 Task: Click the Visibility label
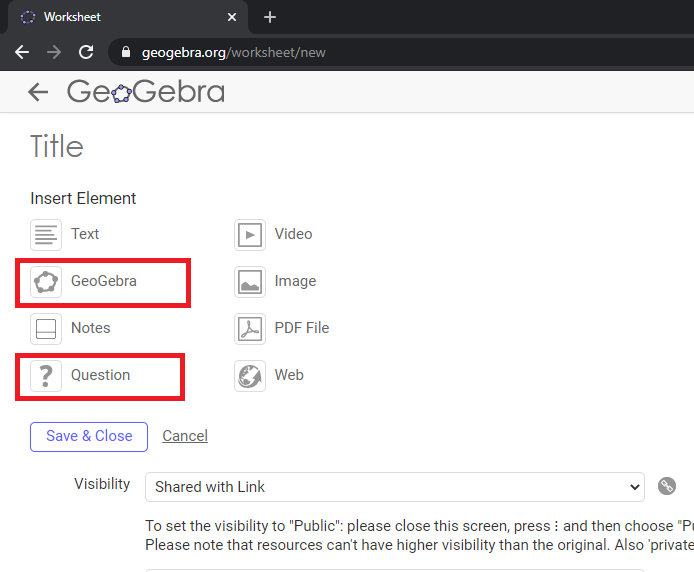(x=102, y=484)
